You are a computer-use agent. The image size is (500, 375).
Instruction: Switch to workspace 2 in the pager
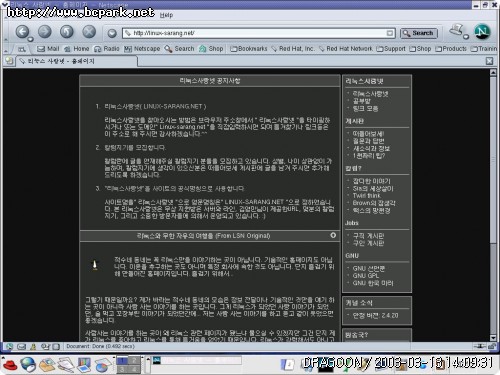coord(134,360)
